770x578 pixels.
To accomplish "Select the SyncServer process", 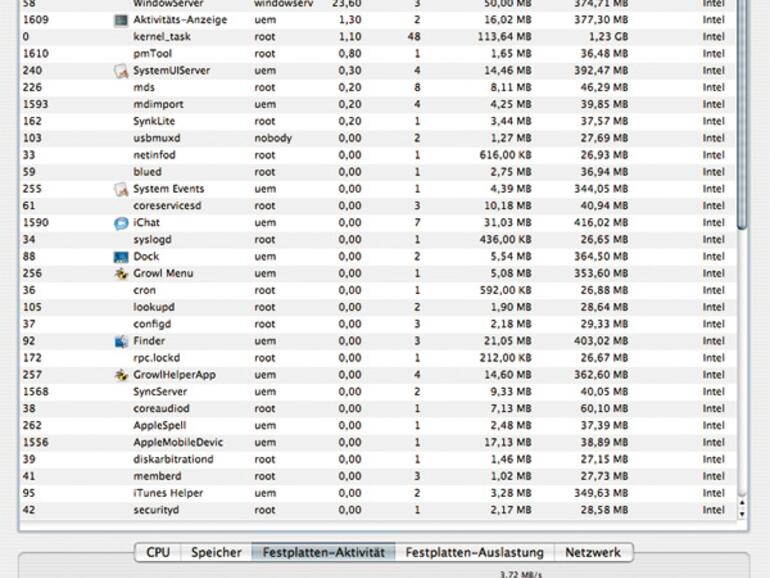I will click(x=377, y=392).
